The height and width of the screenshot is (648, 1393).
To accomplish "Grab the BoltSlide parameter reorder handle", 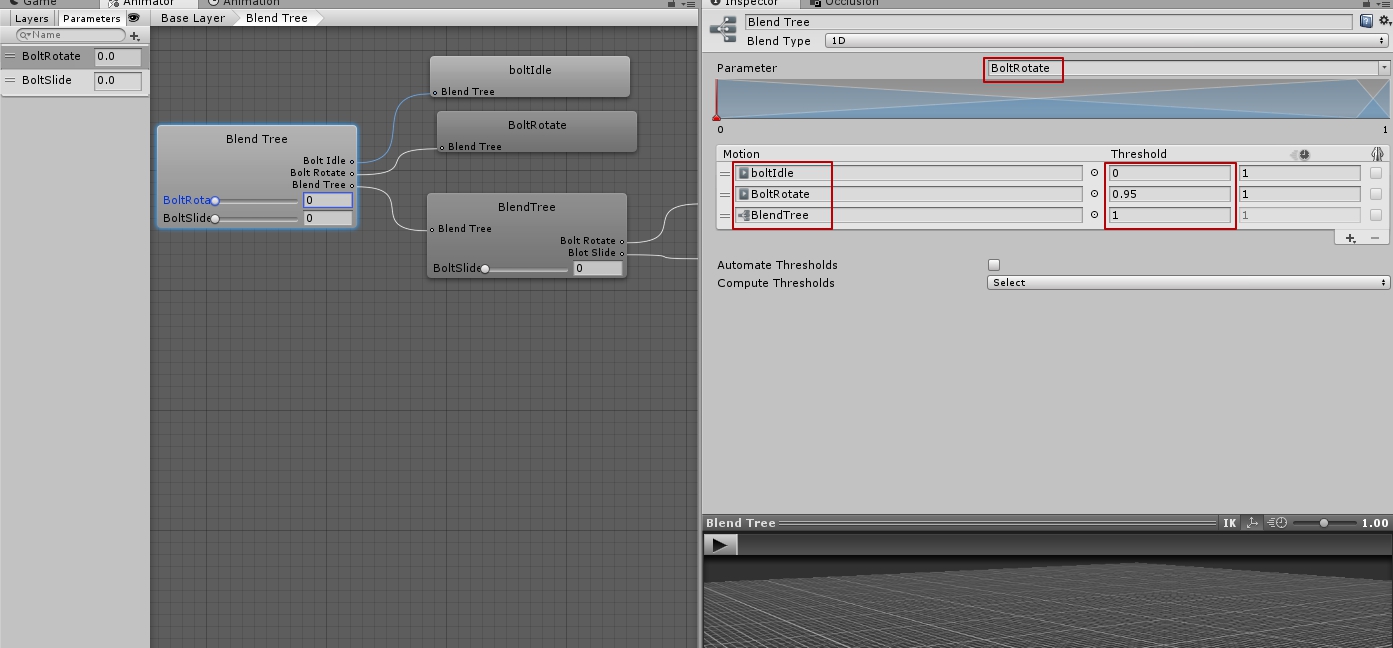I will (11, 80).
